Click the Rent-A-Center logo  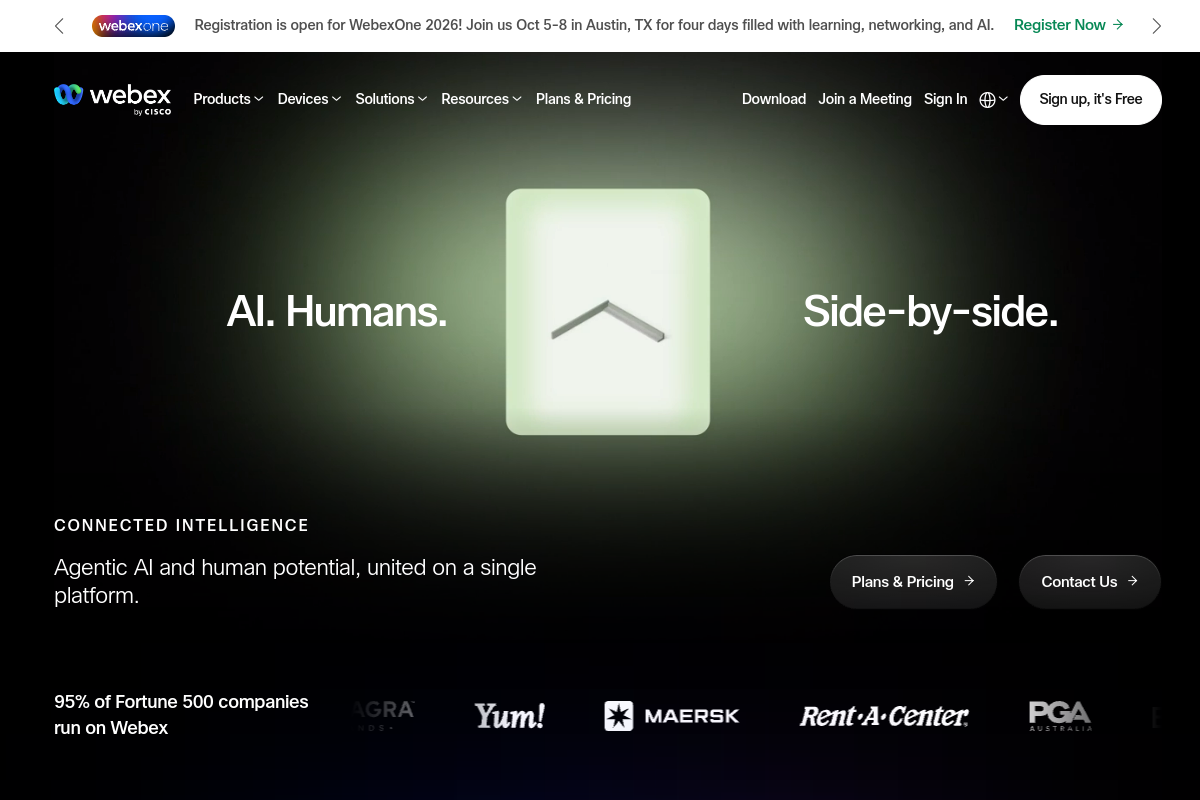click(x=883, y=716)
